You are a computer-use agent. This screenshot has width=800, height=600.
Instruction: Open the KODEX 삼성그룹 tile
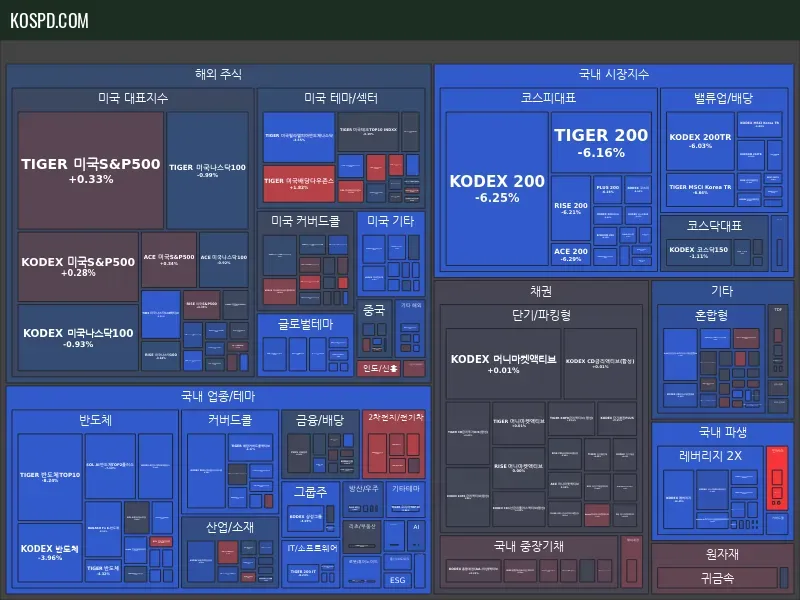(x=306, y=518)
